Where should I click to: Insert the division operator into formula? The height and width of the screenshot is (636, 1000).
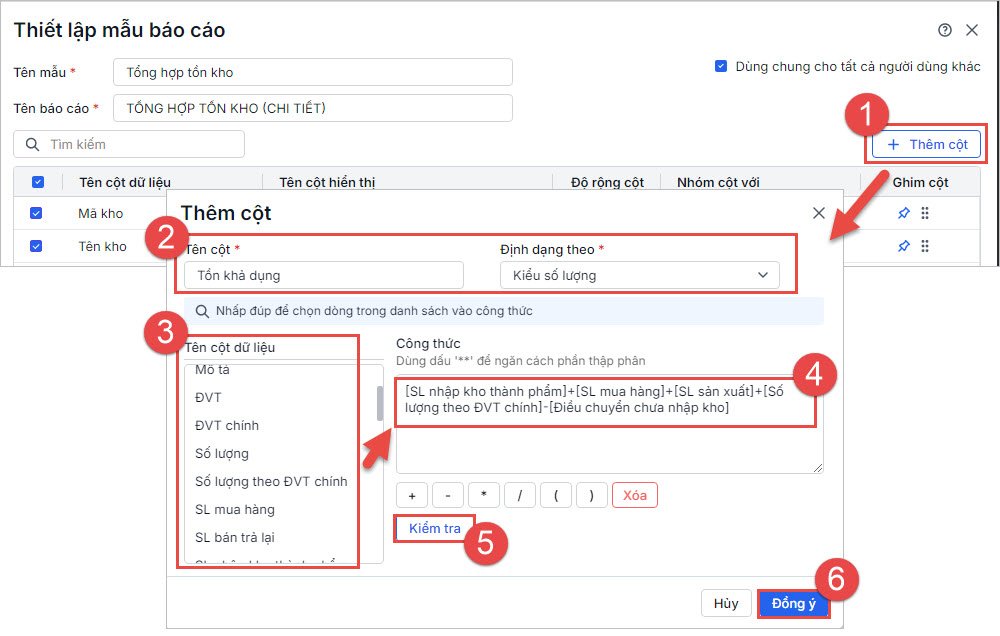point(520,495)
